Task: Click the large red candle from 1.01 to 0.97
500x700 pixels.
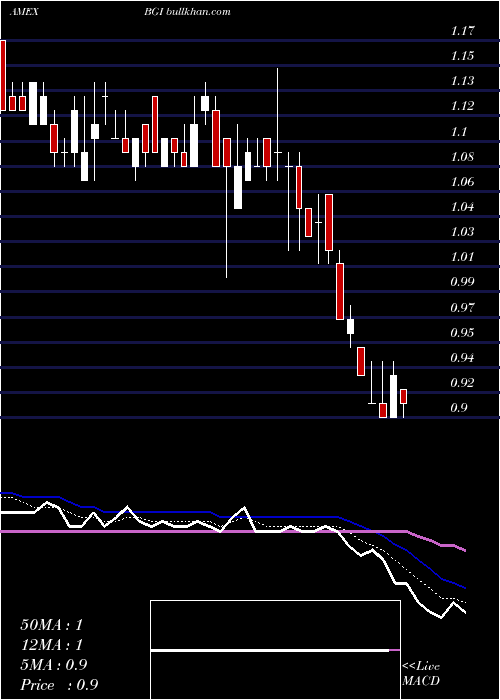Action: [x=340, y=291]
